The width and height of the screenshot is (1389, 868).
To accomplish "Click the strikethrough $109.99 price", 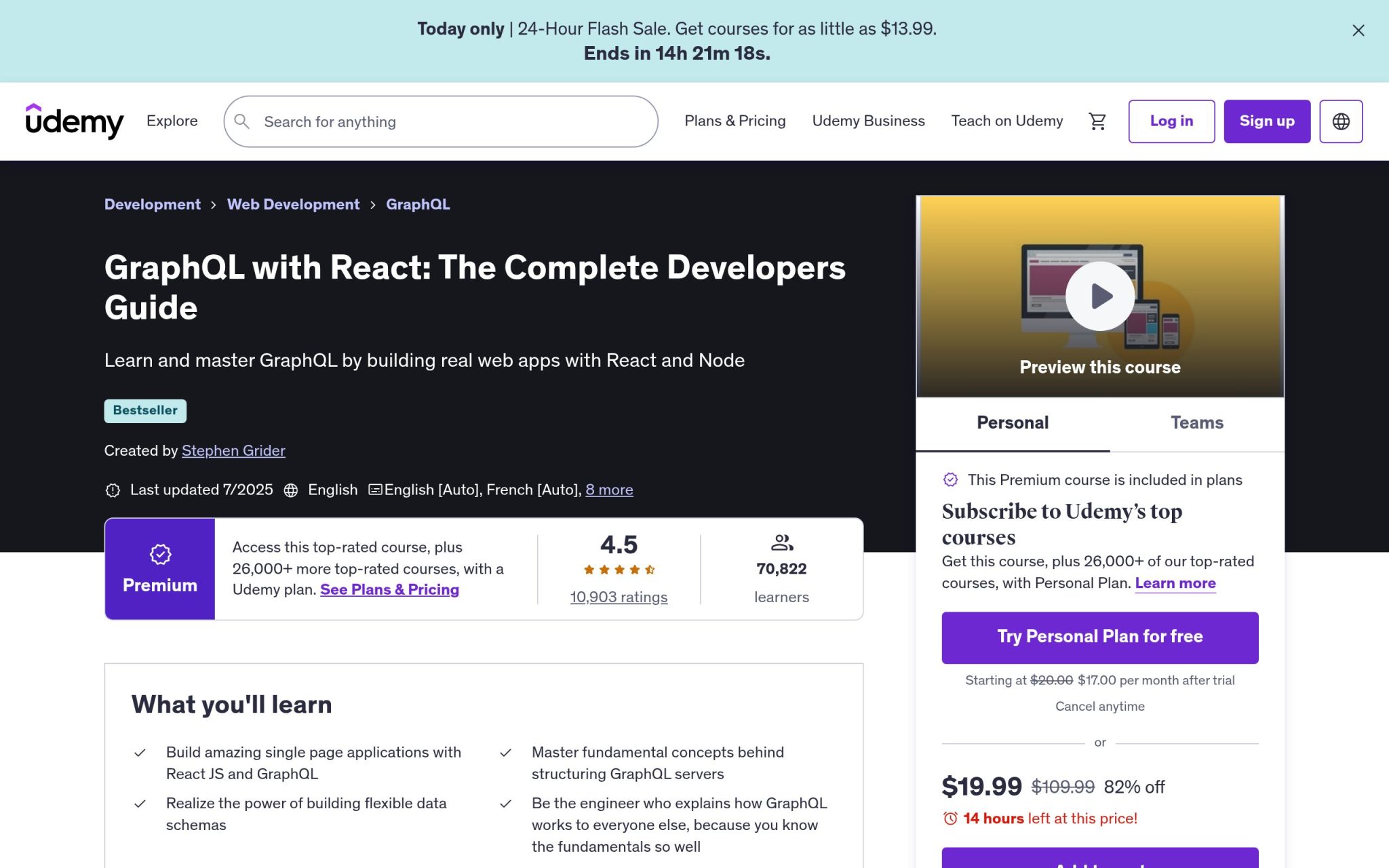I will 1063,787.
